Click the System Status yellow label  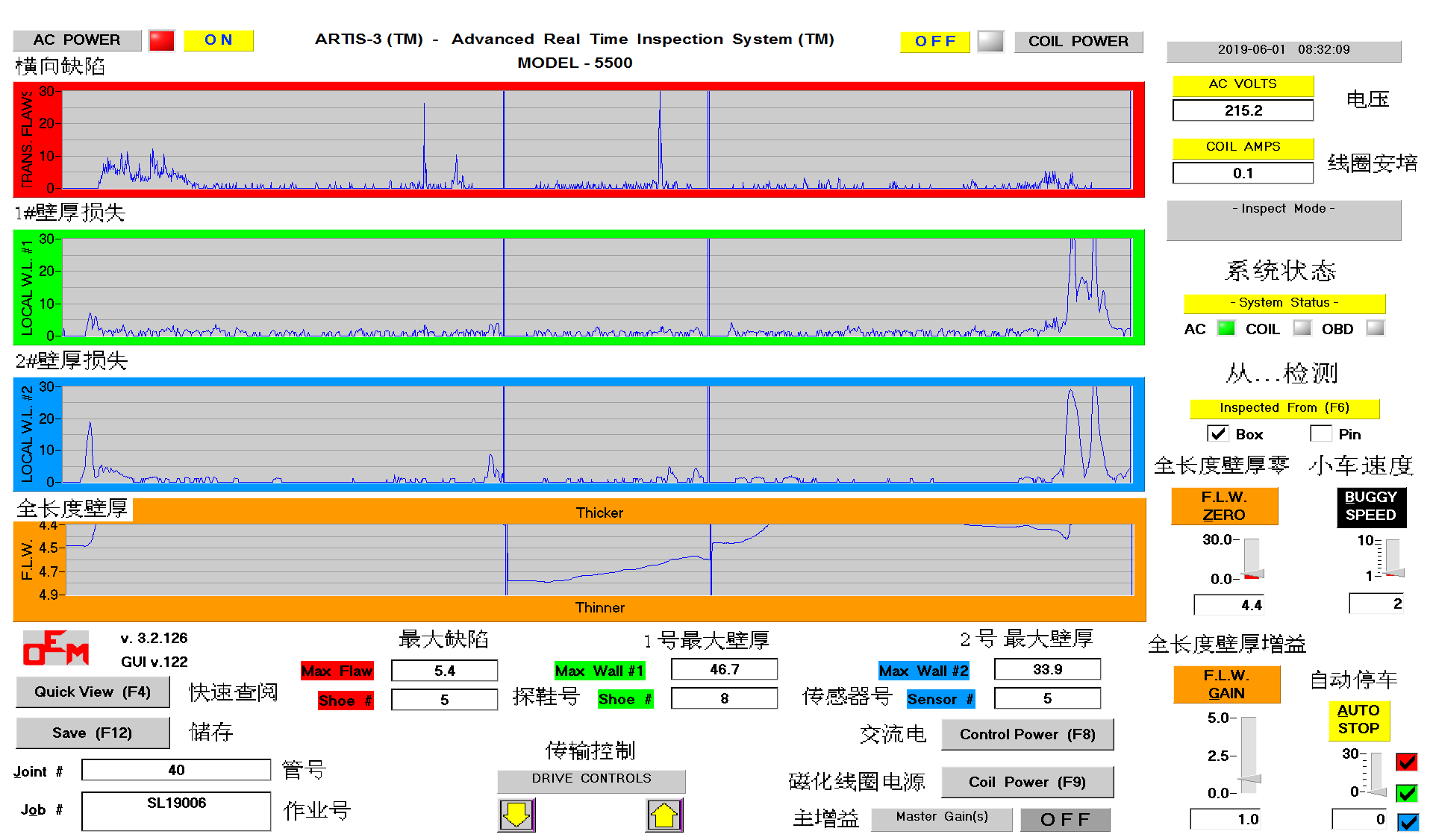1284,303
